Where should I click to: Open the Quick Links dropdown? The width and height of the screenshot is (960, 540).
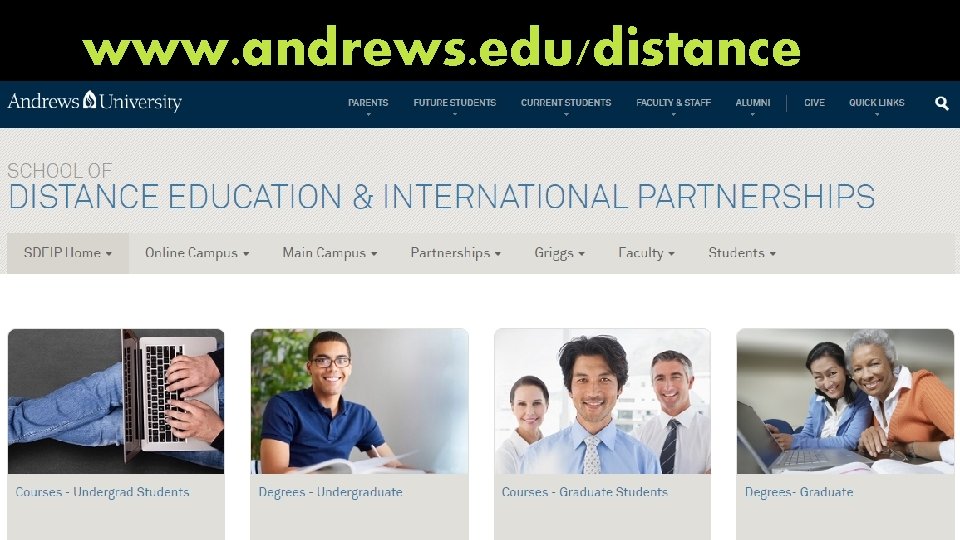point(876,103)
